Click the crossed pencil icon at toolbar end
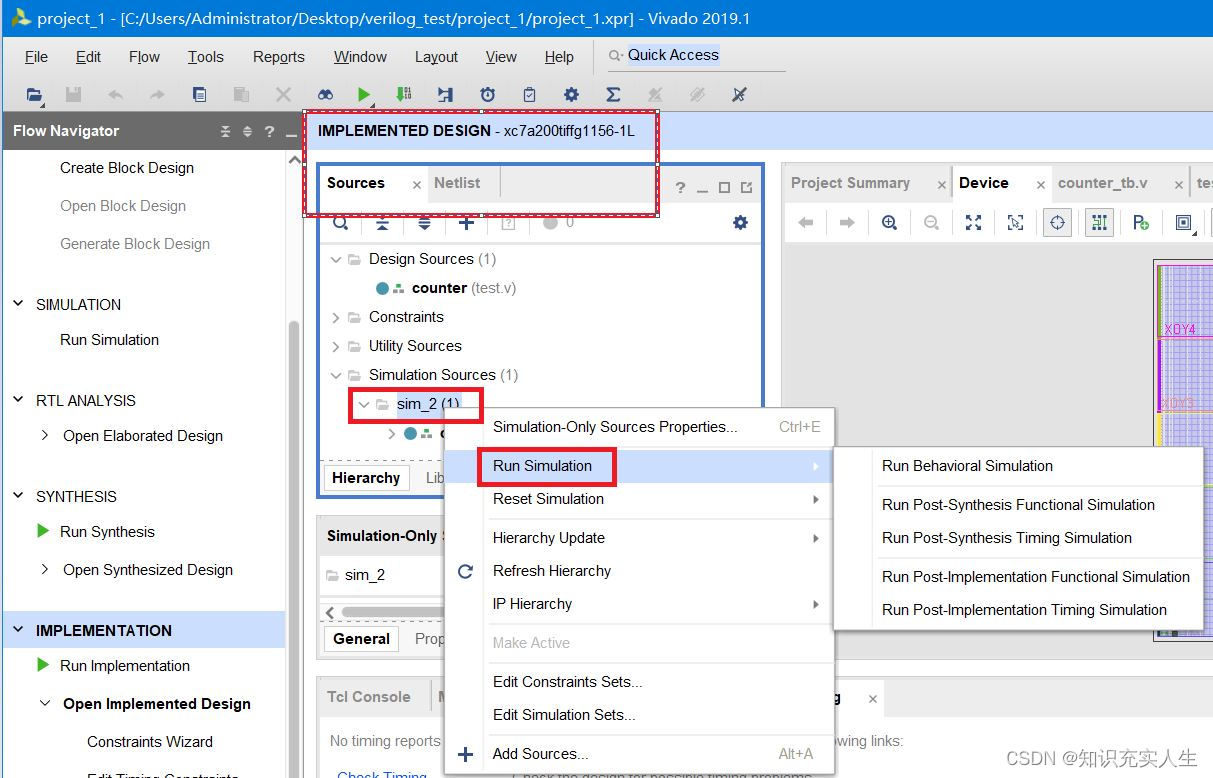Viewport: 1213px width, 778px height. point(739,95)
